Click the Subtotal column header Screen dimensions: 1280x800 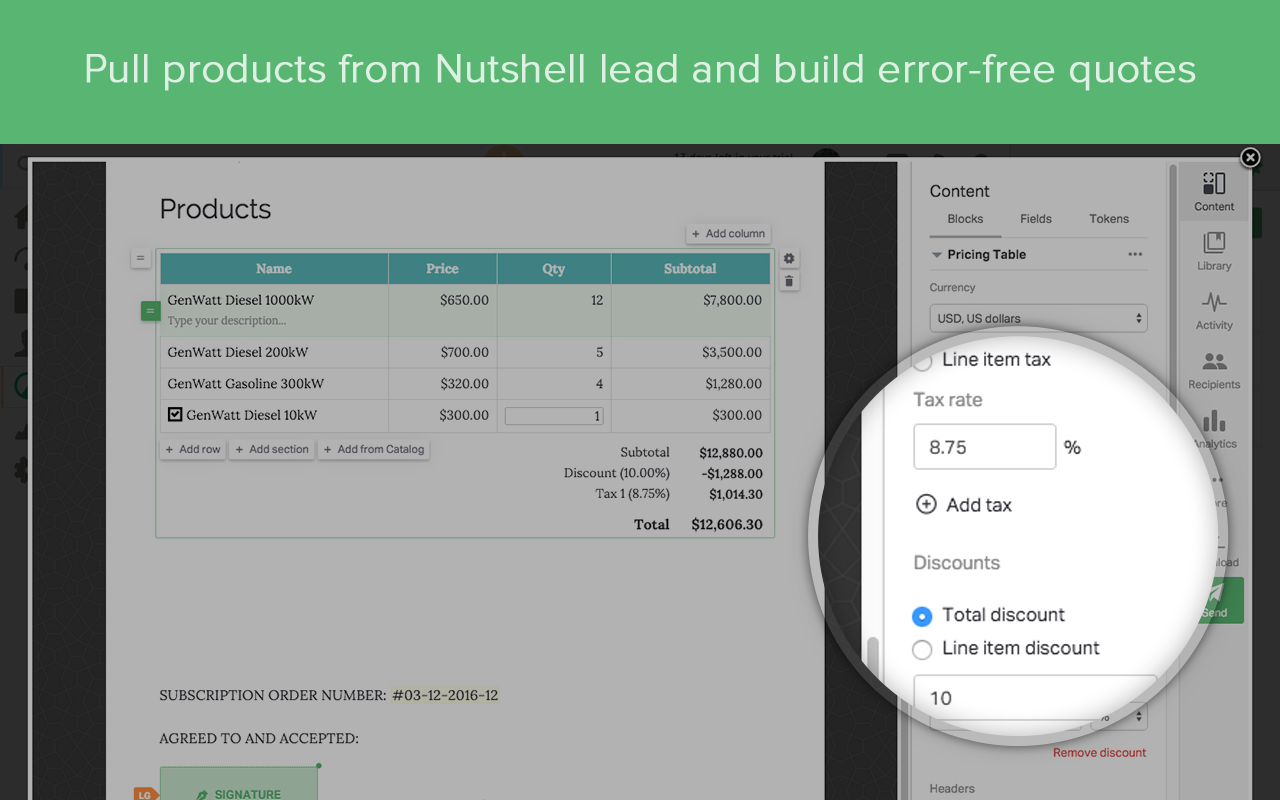click(x=690, y=268)
